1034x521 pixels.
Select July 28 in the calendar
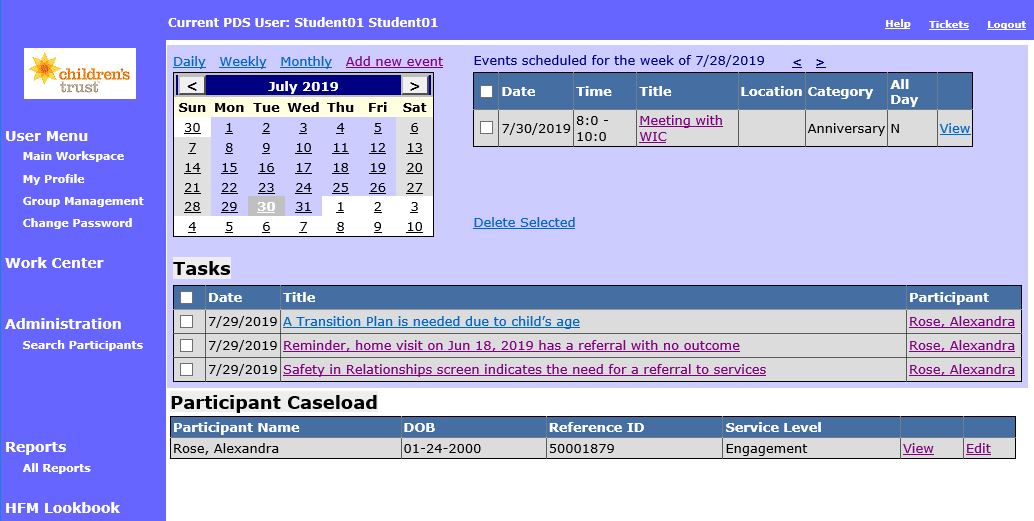[192, 206]
